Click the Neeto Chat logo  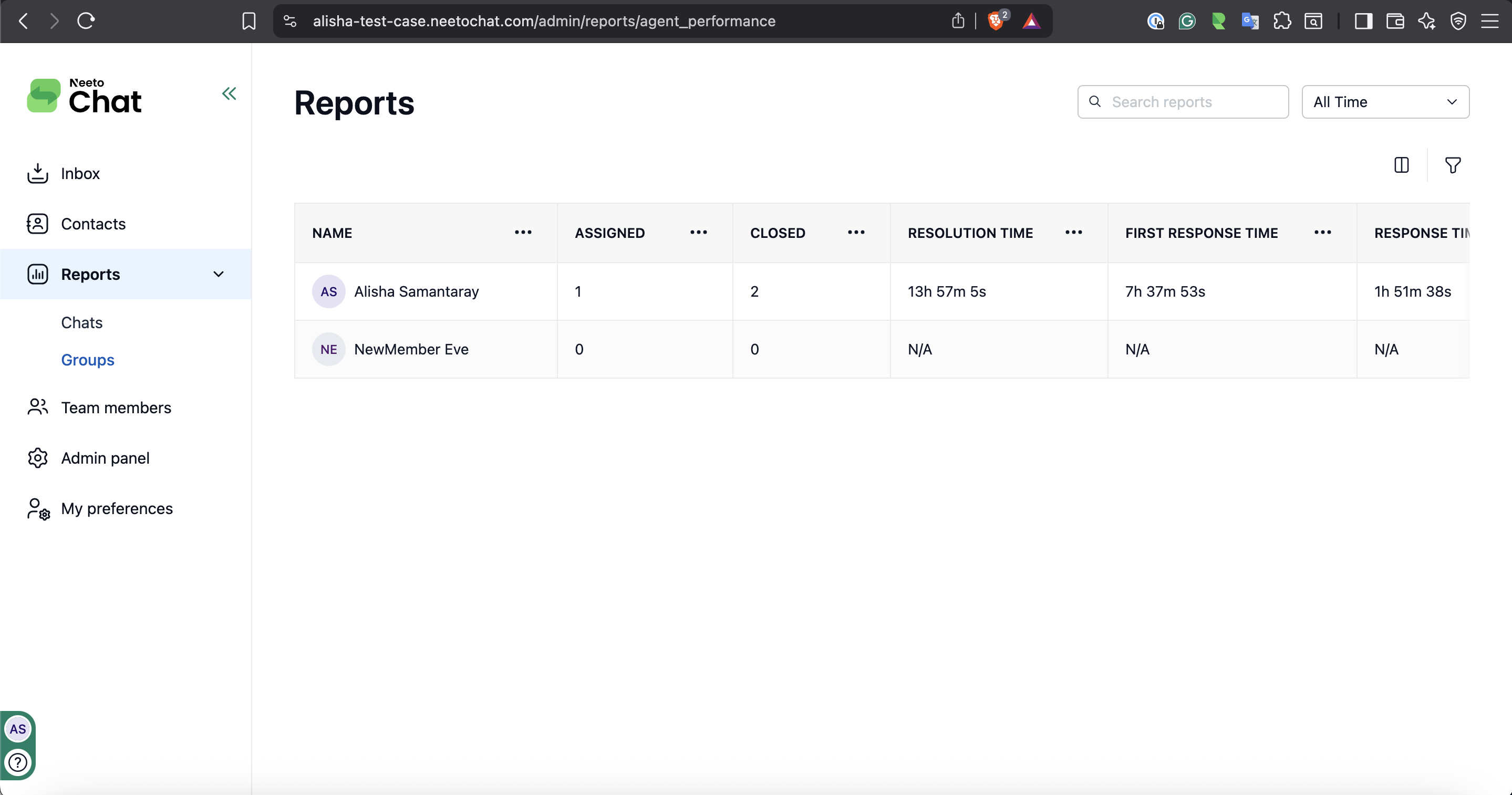pyautogui.click(x=85, y=96)
